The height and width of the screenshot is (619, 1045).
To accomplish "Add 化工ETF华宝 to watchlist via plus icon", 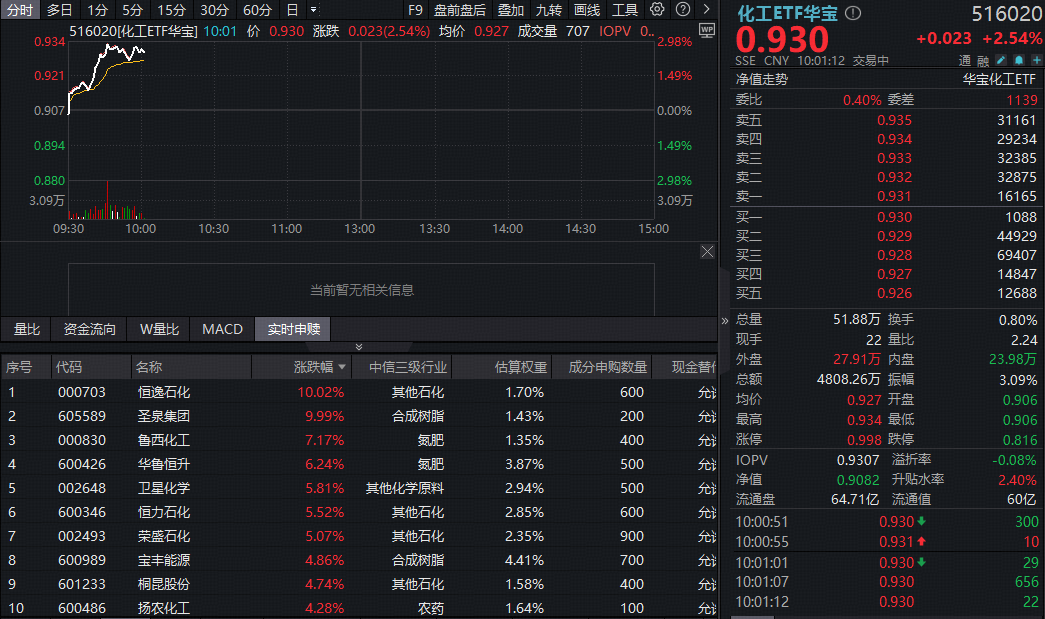I will coord(1037,60).
